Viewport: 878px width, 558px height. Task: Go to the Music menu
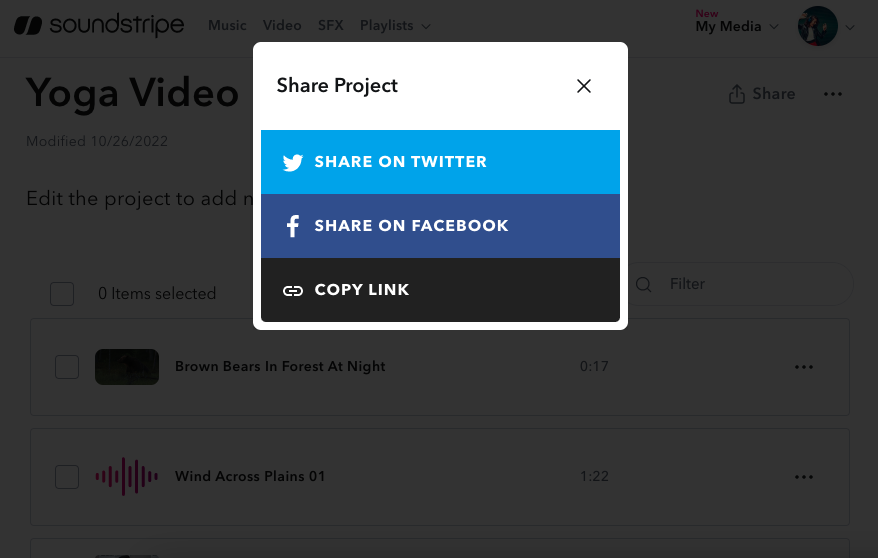point(227,26)
